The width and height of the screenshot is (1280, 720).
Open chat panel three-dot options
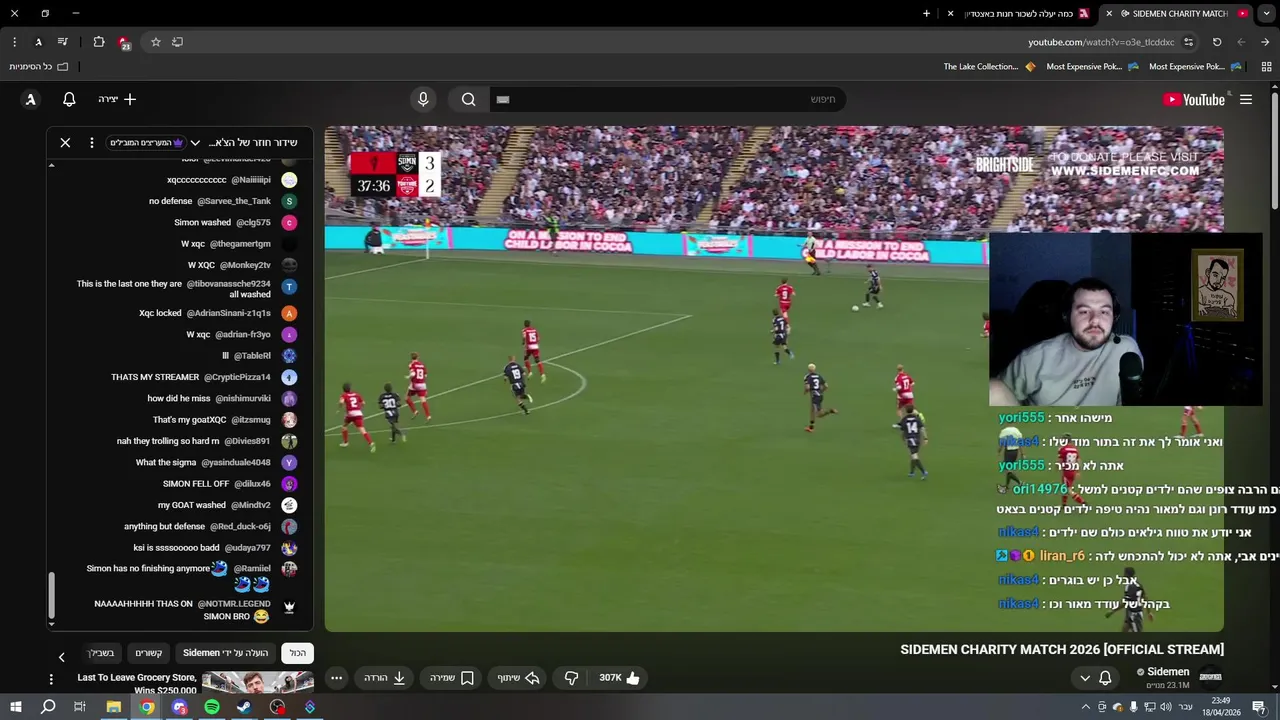pos(92,143)
